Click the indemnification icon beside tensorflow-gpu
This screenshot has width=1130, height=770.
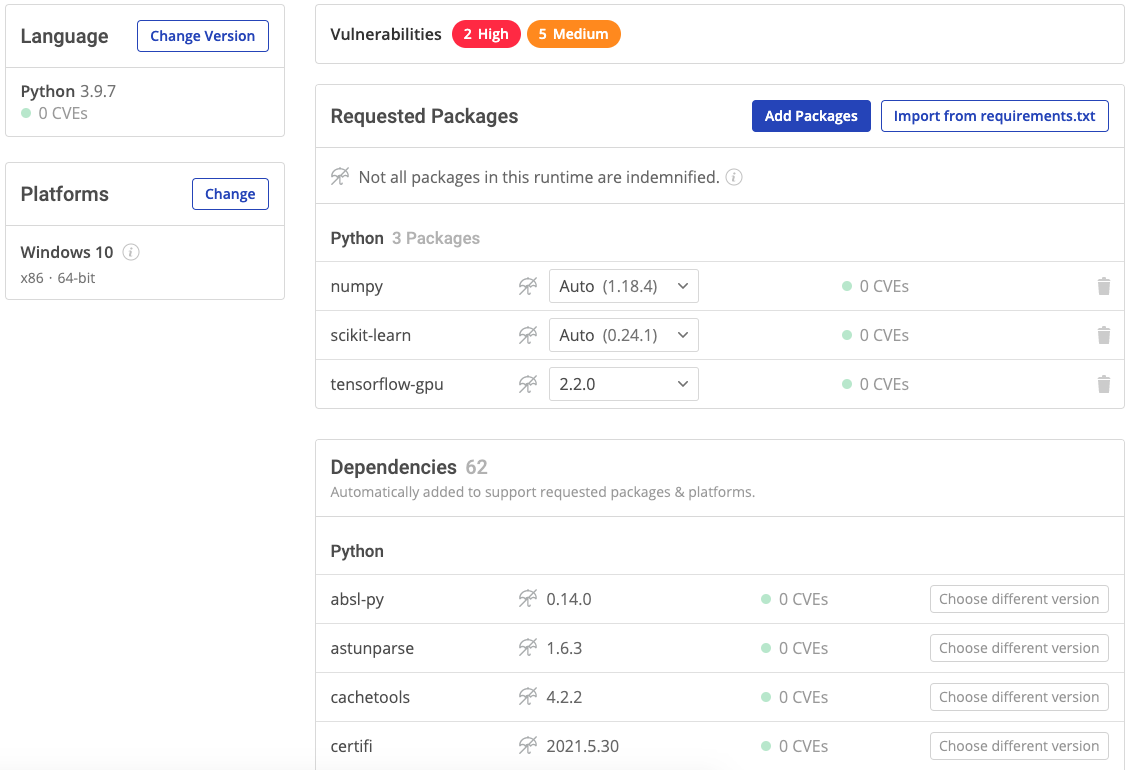pyautogui.click(x=527, y=384)
